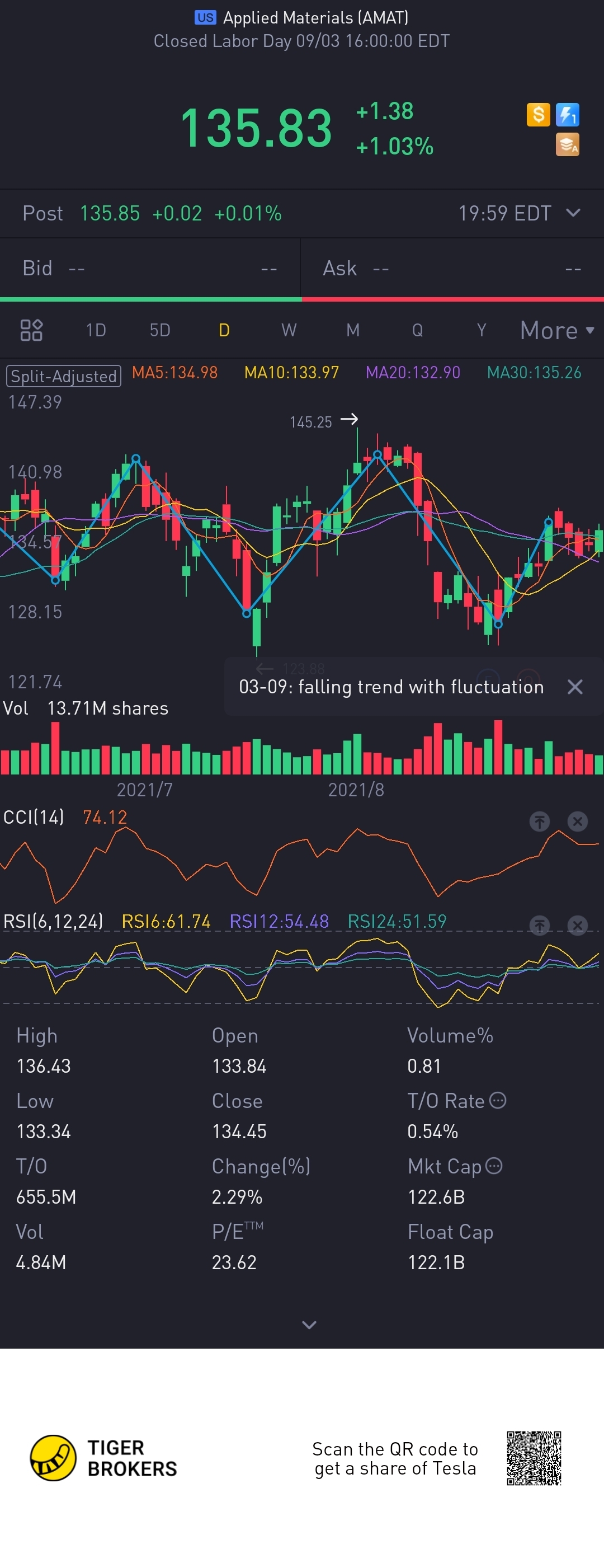Tap the MA30:135.26 indicator label
The height and width of the screenshot is (1568, 604).
click(535, 373)
